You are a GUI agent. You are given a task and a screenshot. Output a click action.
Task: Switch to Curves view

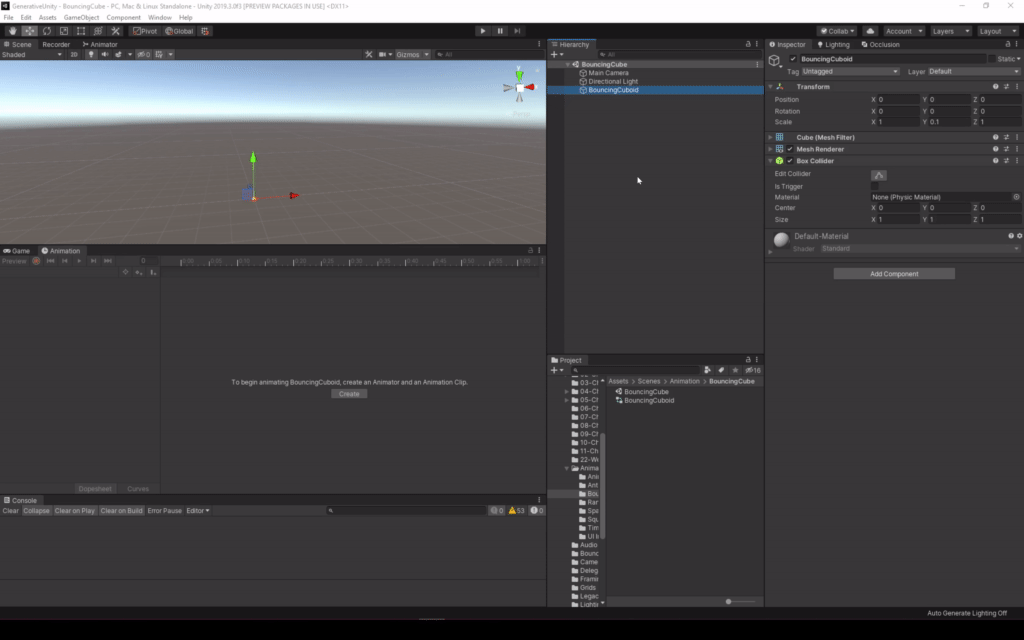(x=138, y=488)
